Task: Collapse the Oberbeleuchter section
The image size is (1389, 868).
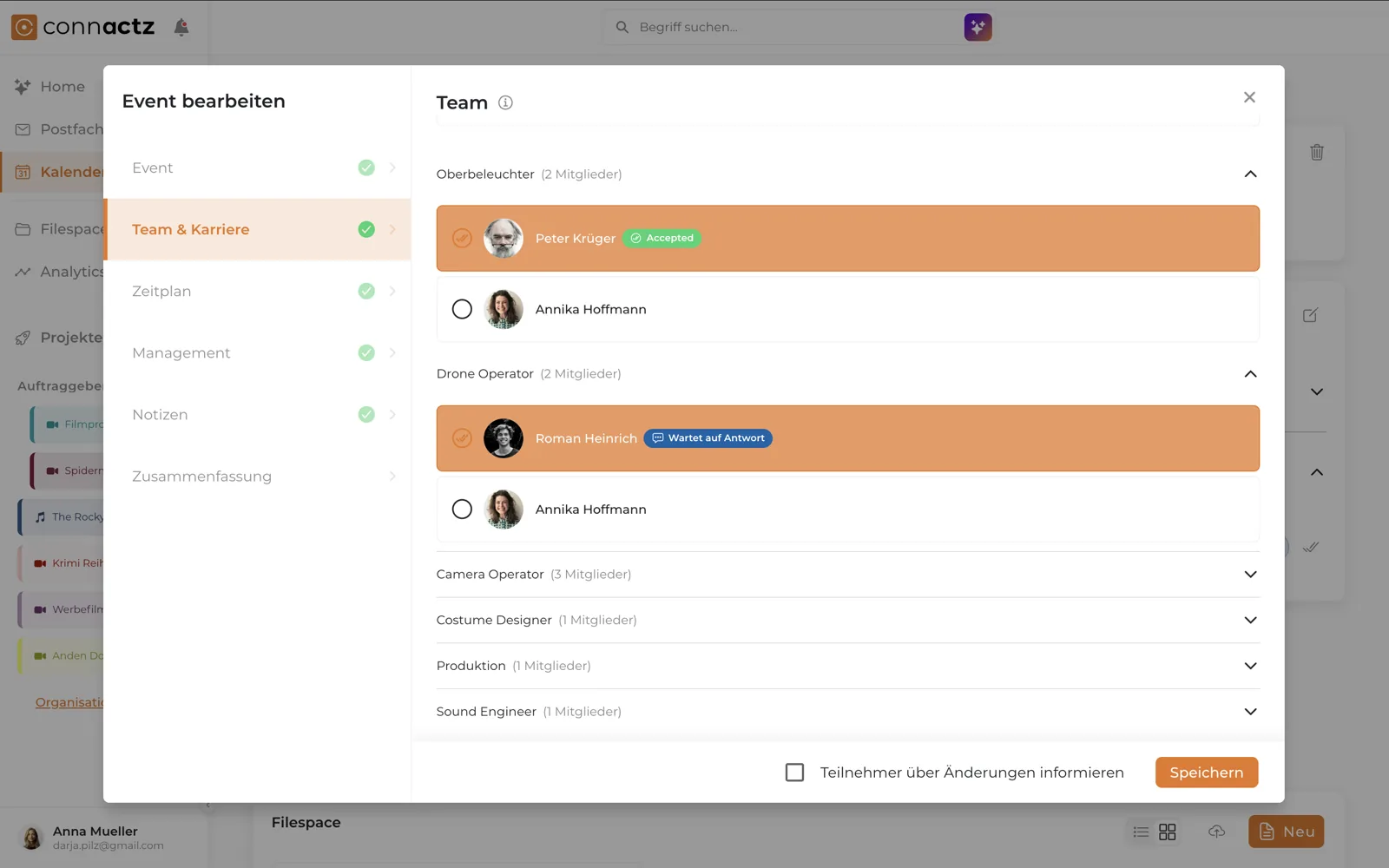Action: pyautogui.click(x=1250, y=174)
